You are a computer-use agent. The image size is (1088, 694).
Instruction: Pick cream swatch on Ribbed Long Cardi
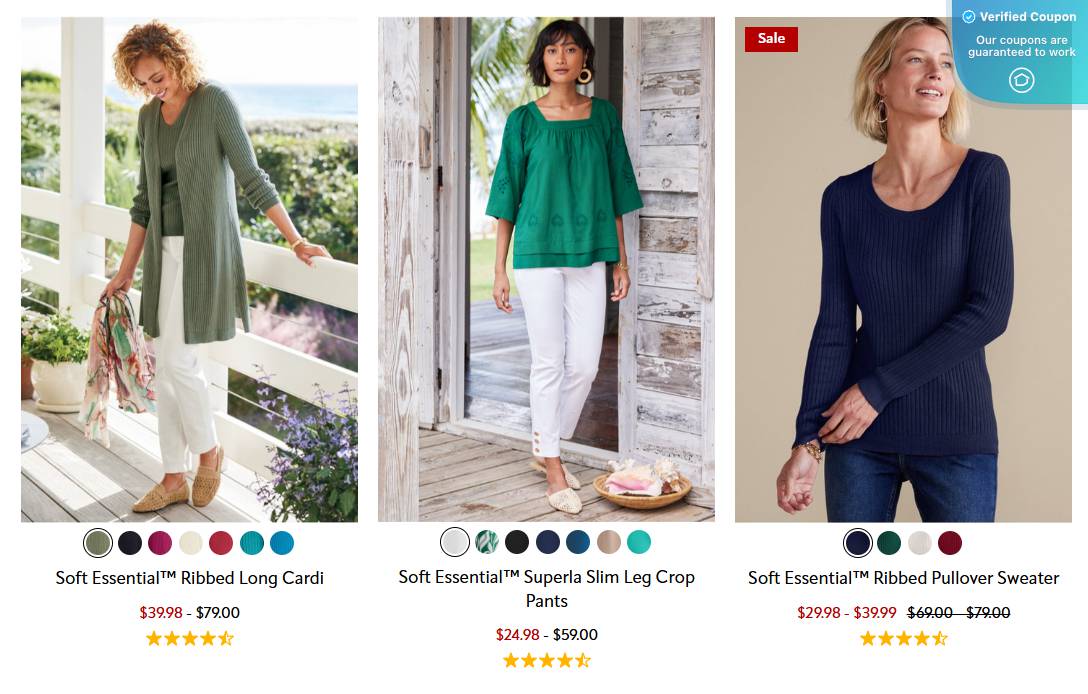click(x=190, y=543)
